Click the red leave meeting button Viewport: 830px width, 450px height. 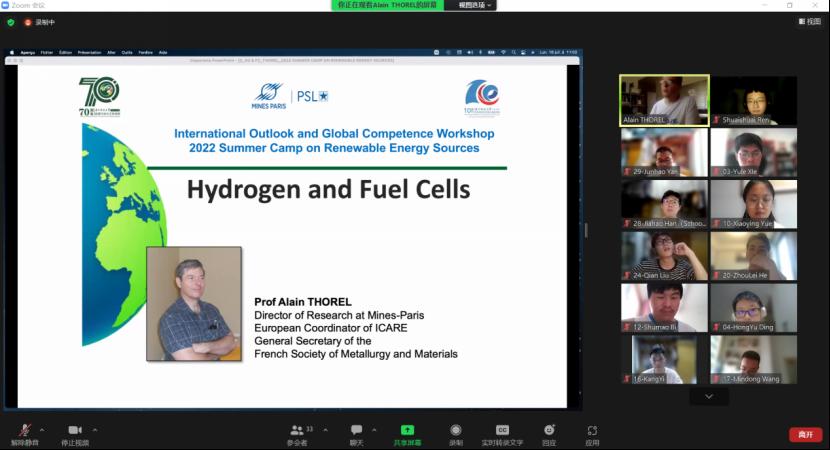tap(805, 434)
